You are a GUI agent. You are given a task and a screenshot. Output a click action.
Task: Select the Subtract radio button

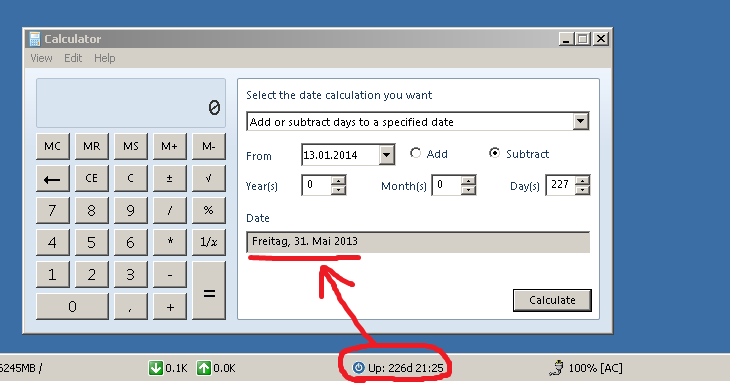click(494, 153)
